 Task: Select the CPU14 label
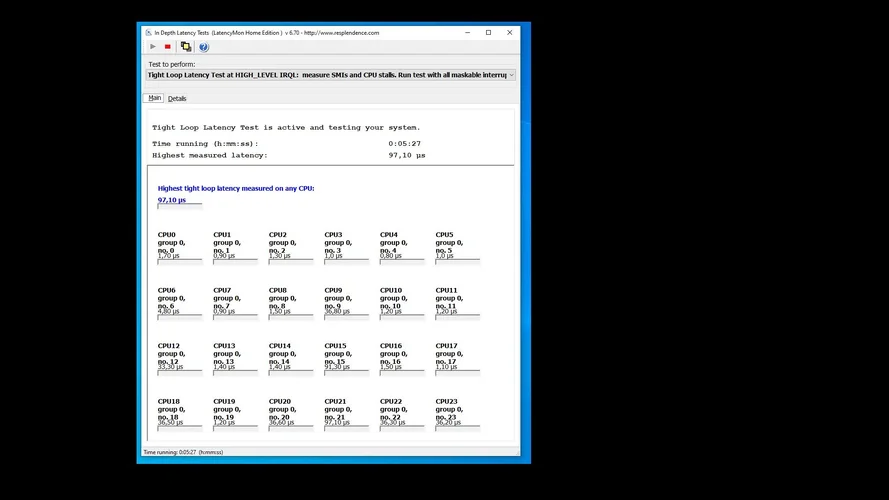tap(280, 346)
